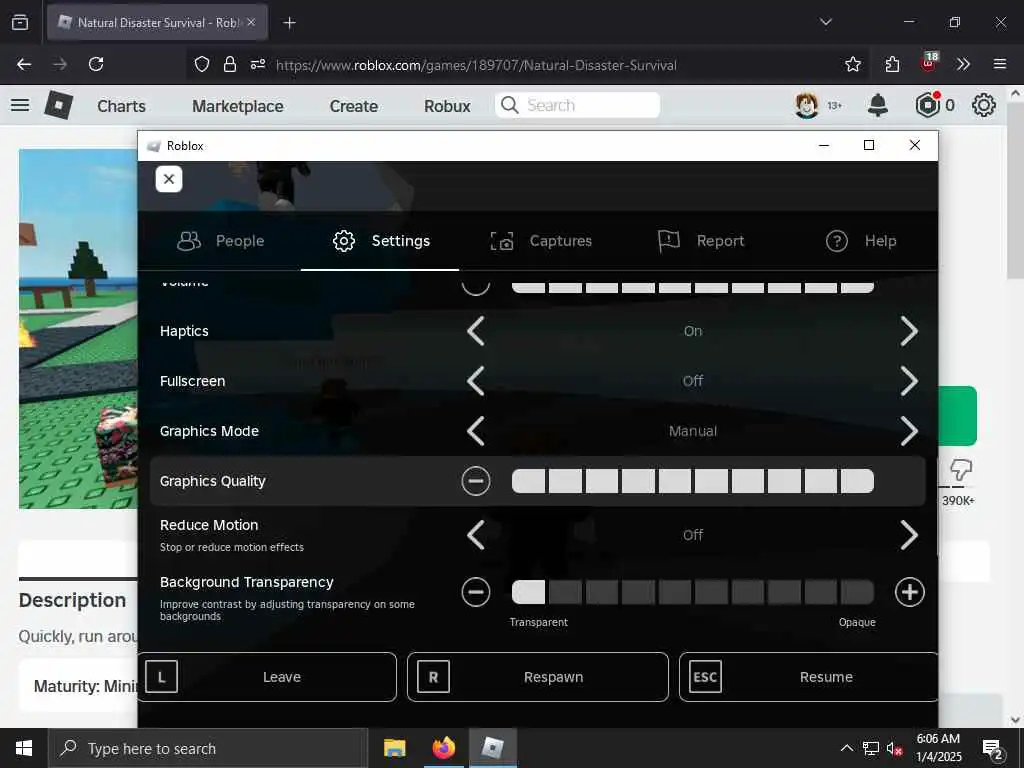This screenshot has width=1024, height=768.
Task: Click the game thumbnail image on the page
Action: [x=78, y=329]
